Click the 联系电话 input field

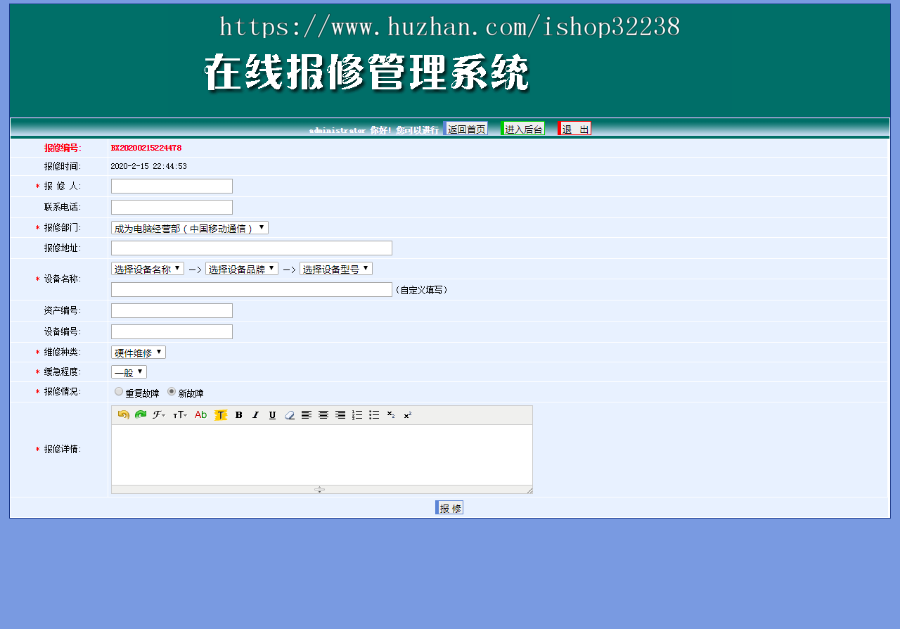click(x=171, y=206)
